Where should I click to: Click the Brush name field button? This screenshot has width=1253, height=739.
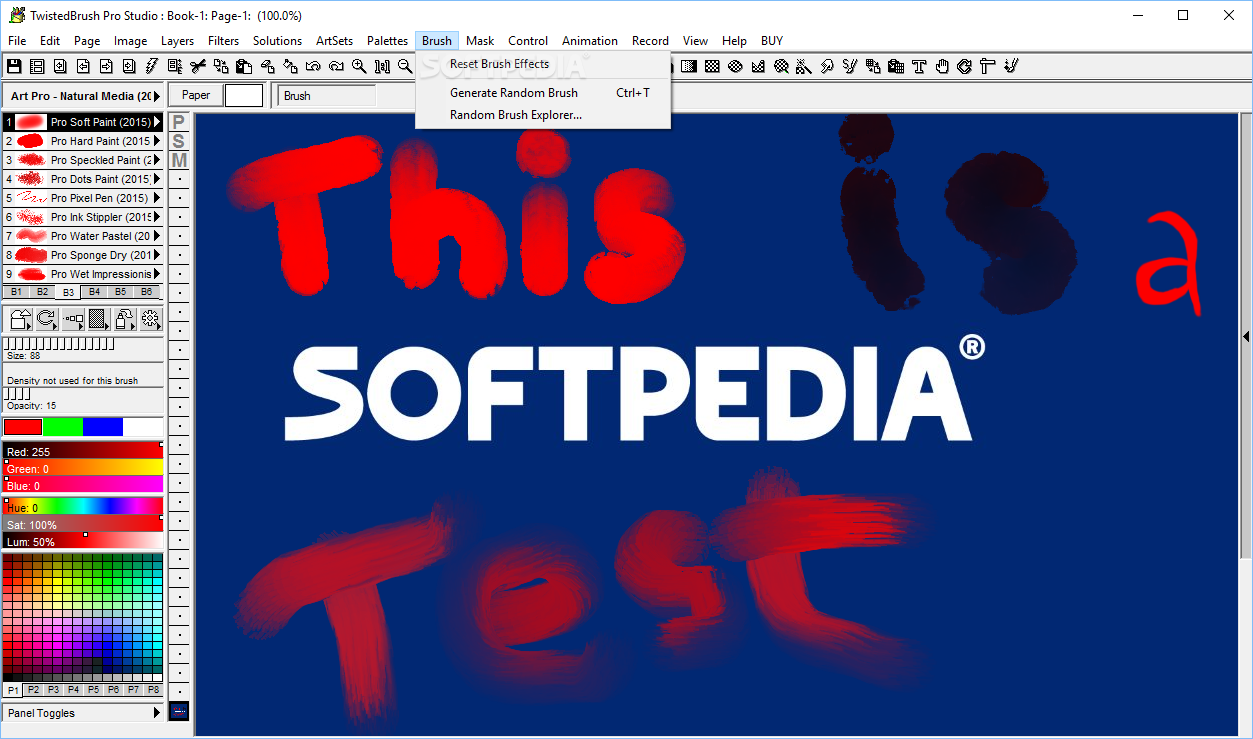327,96
